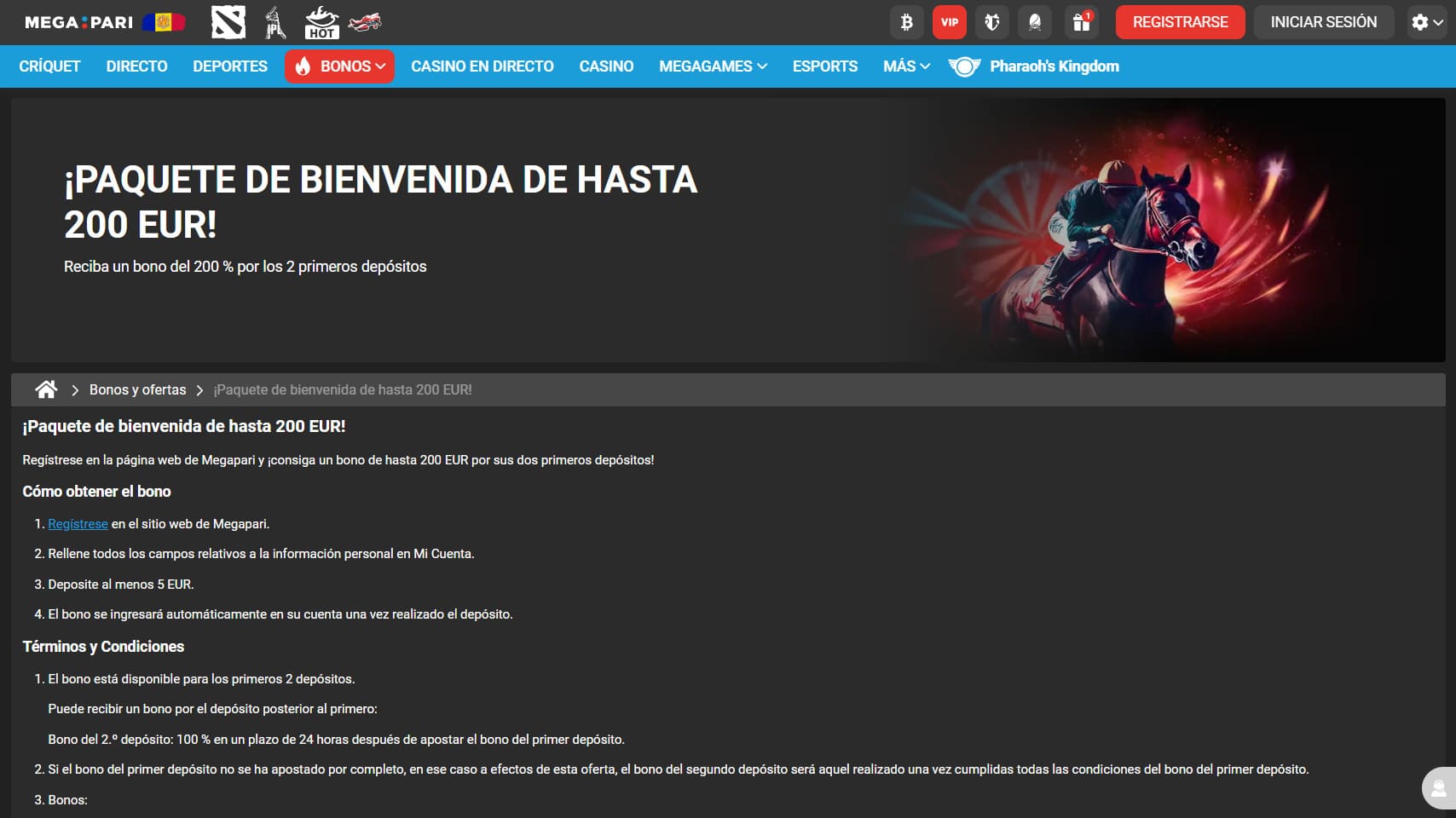
Task: Expand the settings gear dropdown
Action: [1425, 22]
